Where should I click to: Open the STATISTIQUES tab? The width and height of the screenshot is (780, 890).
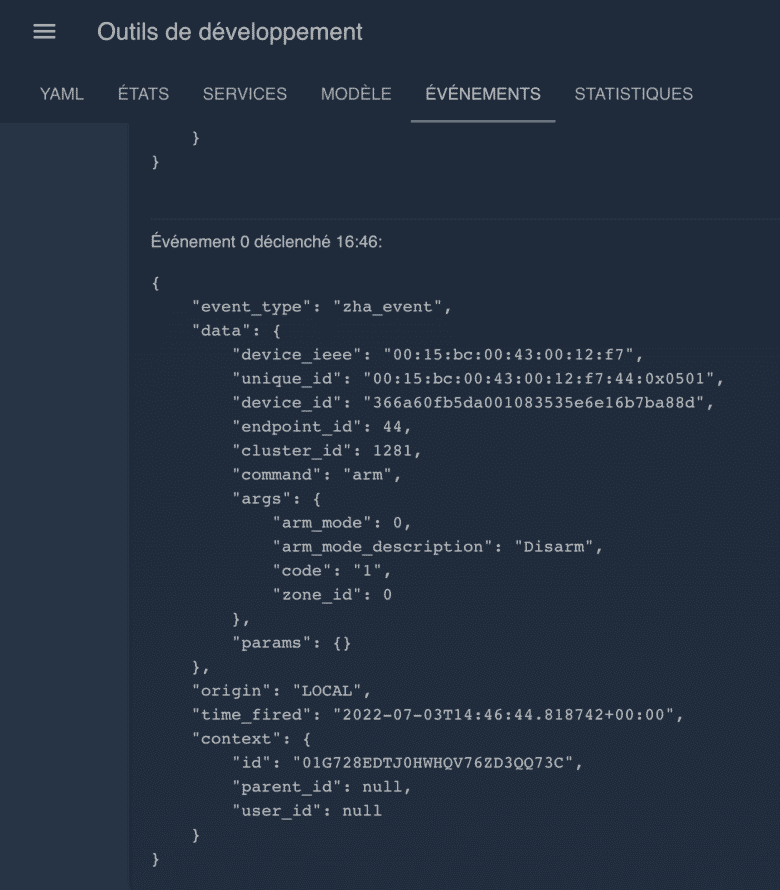click(x=633, y=94)
